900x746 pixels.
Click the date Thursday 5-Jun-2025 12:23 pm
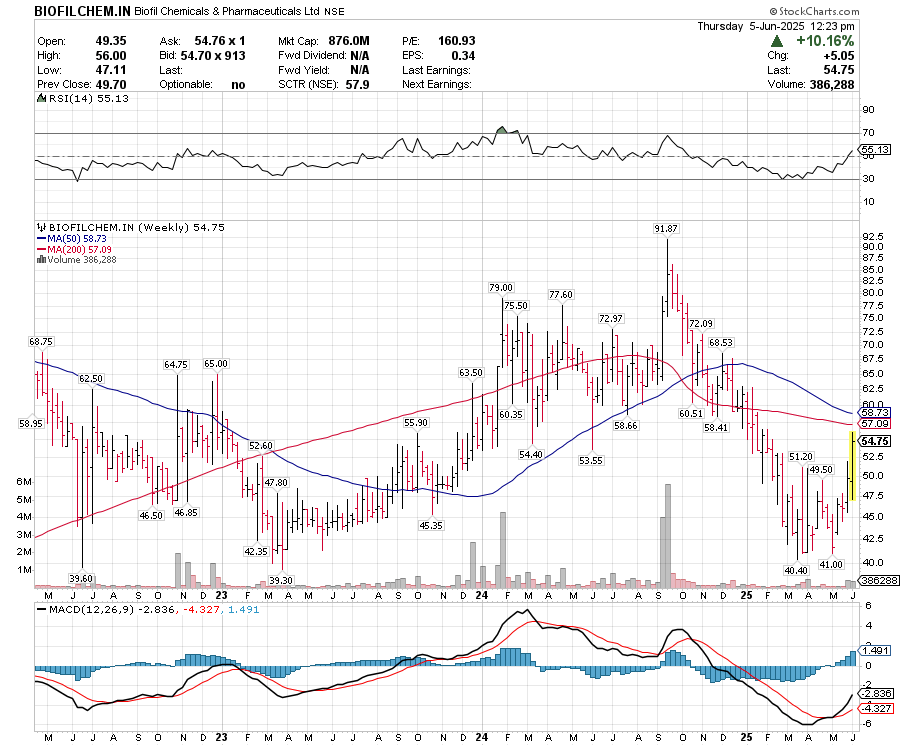click(775, 26)
